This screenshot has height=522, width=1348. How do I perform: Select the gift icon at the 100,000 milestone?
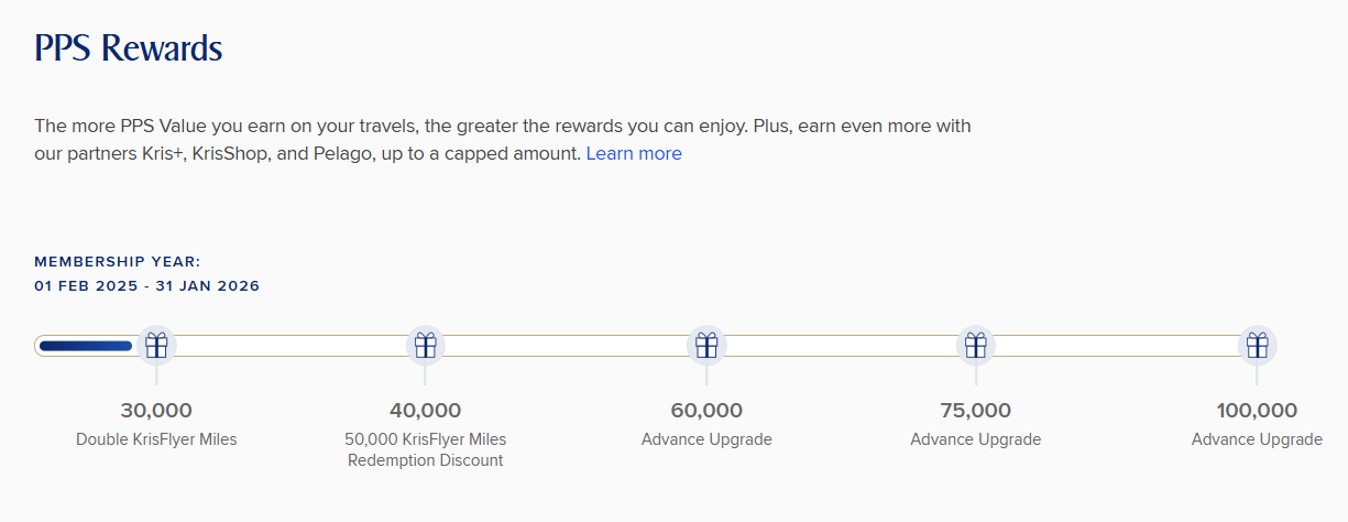coord(1257,346)
